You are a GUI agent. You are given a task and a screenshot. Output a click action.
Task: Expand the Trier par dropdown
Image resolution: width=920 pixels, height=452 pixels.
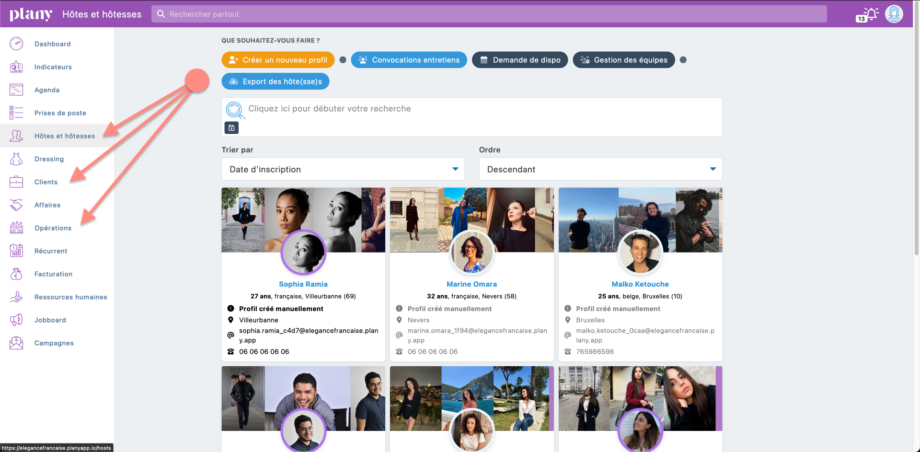[343, 169]
